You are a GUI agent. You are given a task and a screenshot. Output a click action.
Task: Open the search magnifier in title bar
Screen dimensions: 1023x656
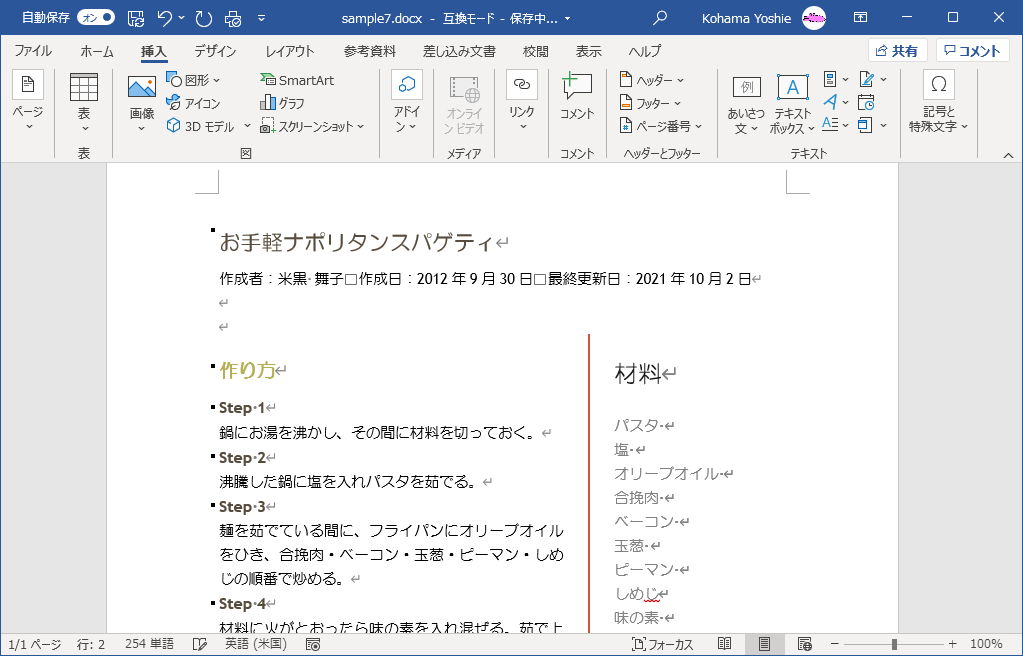click(x=660, y=18)
